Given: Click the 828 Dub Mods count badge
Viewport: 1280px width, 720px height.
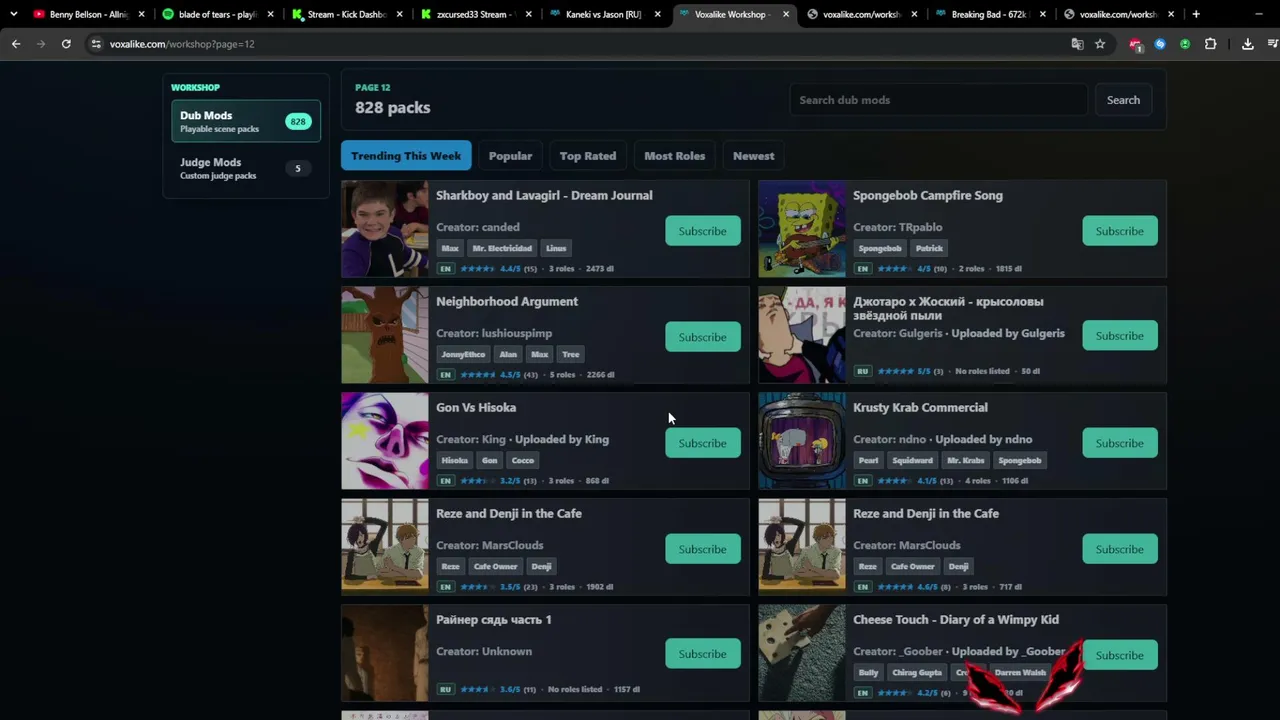Looking at the screenshot, I should pos(298,122).
